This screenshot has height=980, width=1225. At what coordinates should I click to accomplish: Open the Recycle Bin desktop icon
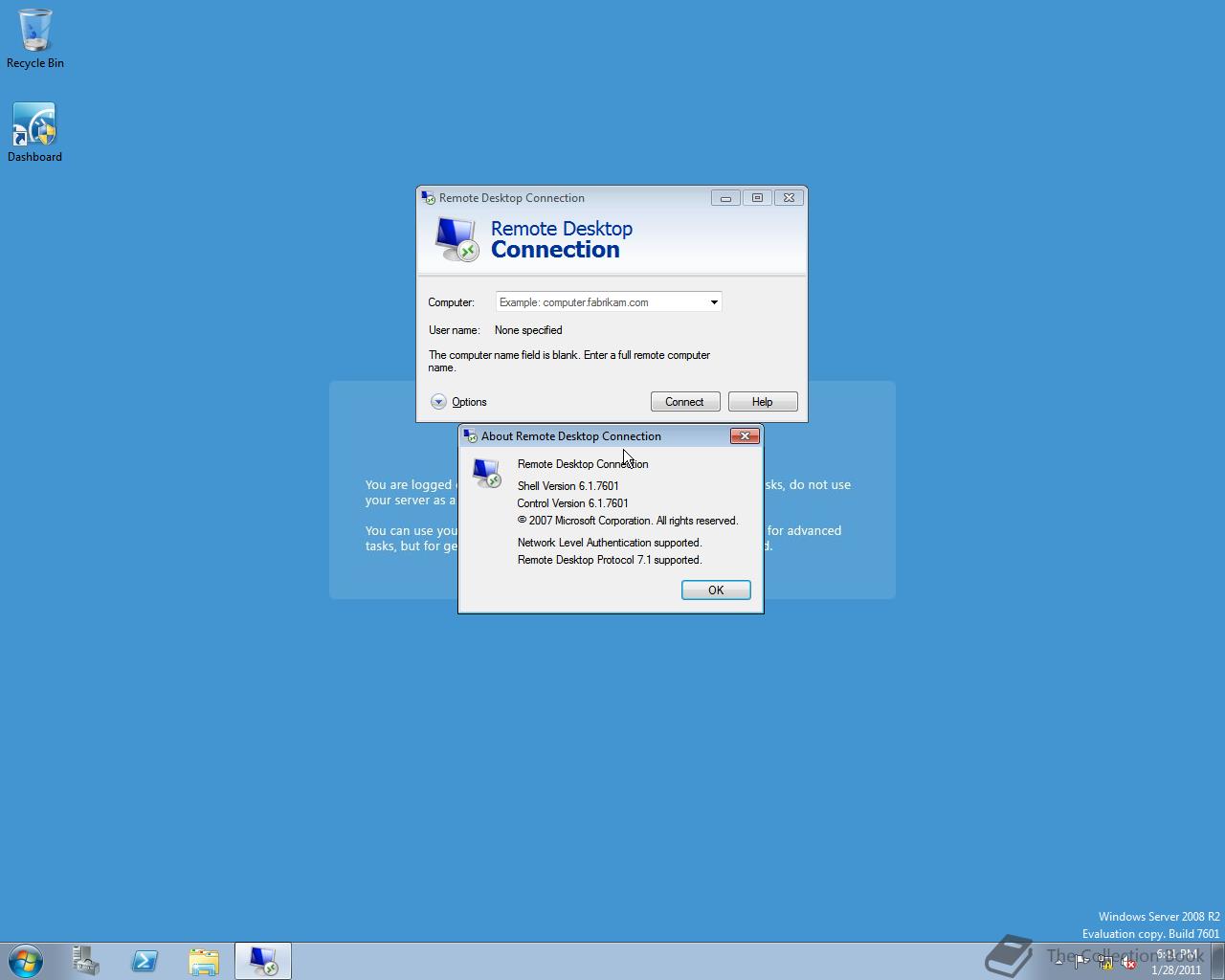coord(35,38)
